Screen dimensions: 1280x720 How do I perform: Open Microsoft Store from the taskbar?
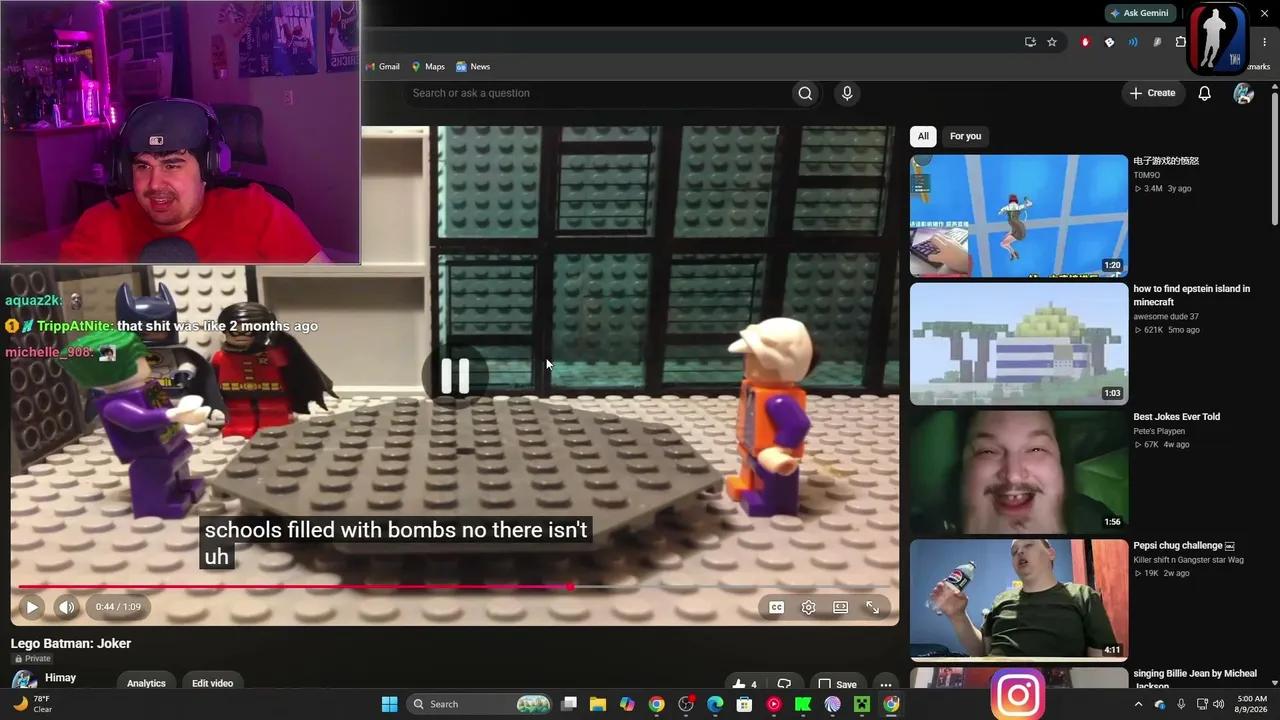pos(744,704)
